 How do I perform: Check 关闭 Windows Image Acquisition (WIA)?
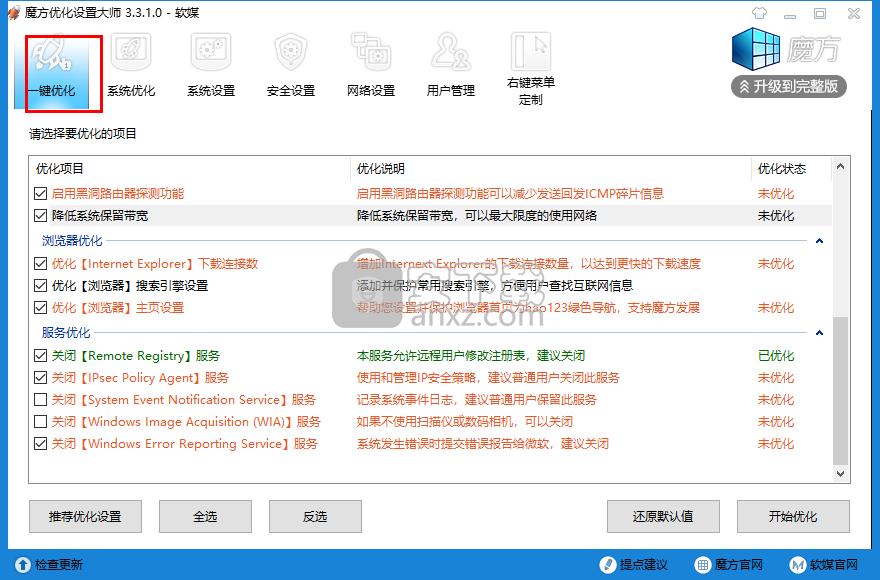tap(40, 422)
